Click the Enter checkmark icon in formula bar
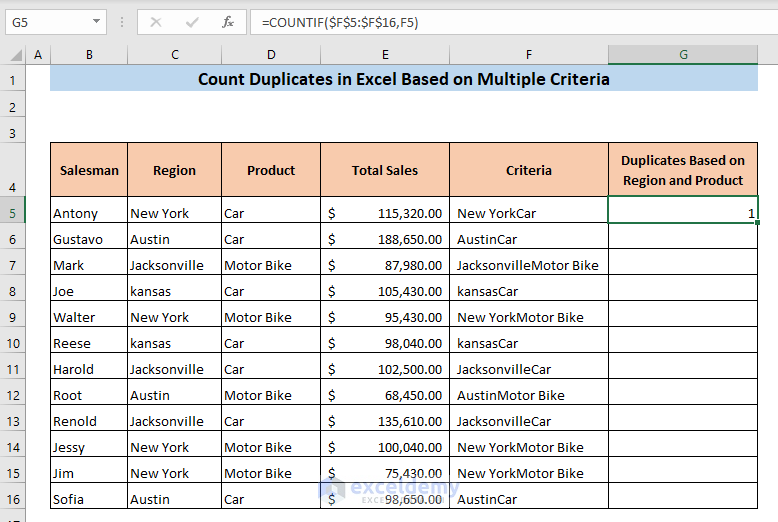Image resolution: width=778 pixels, height=522 pixels. 192,21
